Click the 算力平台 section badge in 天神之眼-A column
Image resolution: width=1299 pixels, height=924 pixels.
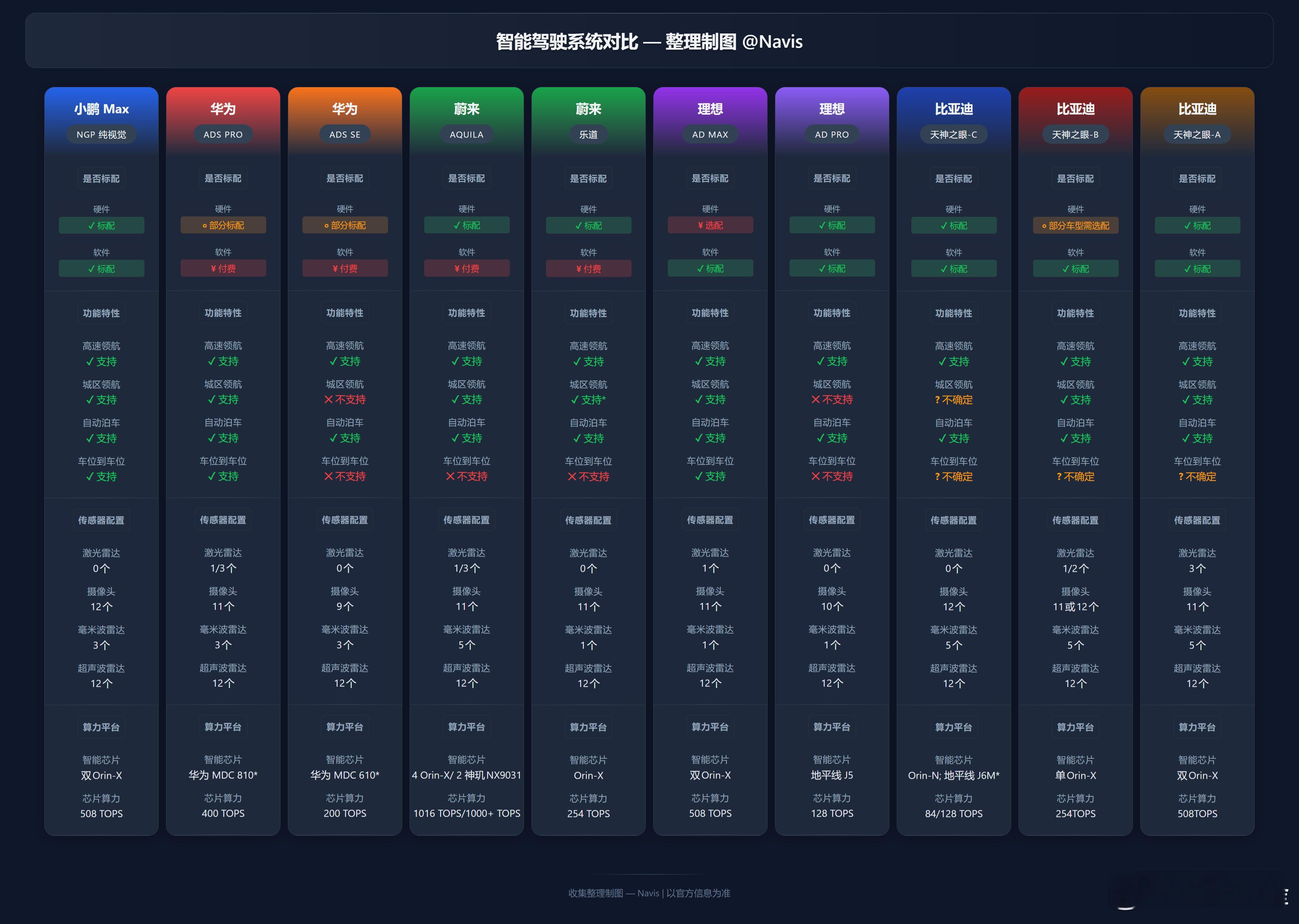coord(1197,727)
